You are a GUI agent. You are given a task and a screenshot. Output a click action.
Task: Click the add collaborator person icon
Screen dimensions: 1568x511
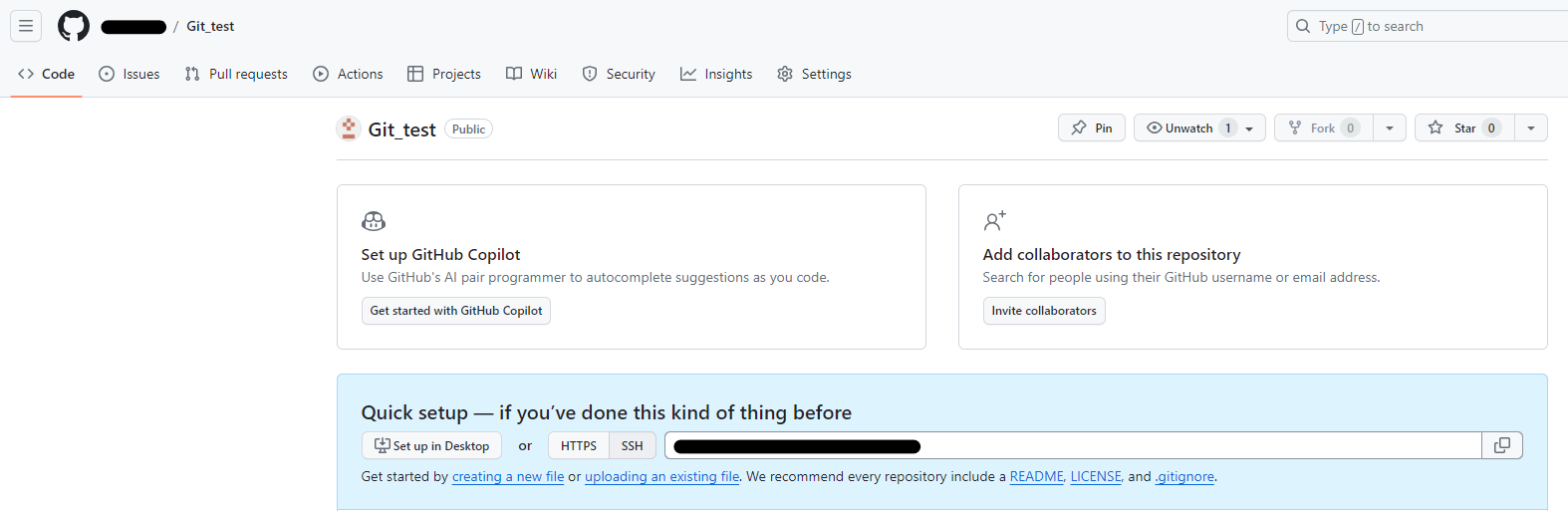[995, 221]
